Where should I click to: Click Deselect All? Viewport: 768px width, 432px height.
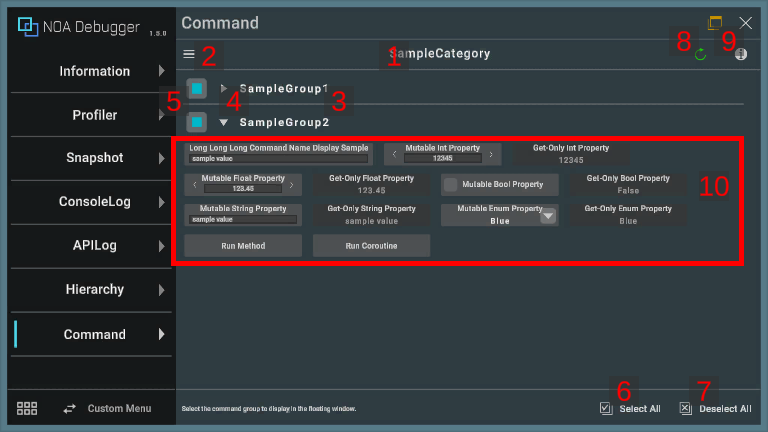pos(716,408)
